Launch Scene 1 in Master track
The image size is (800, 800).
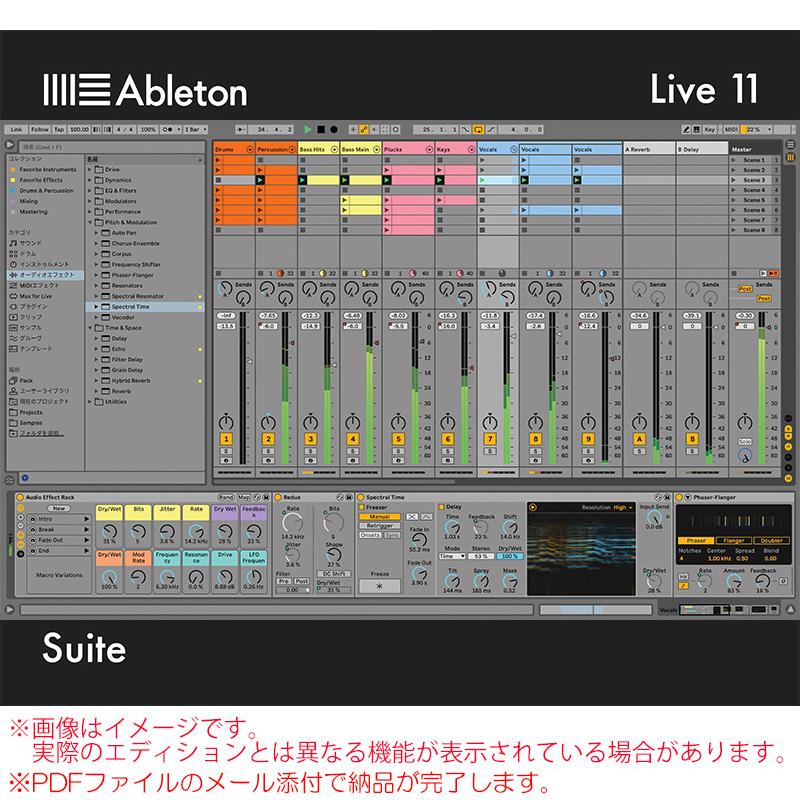point(733,160)
